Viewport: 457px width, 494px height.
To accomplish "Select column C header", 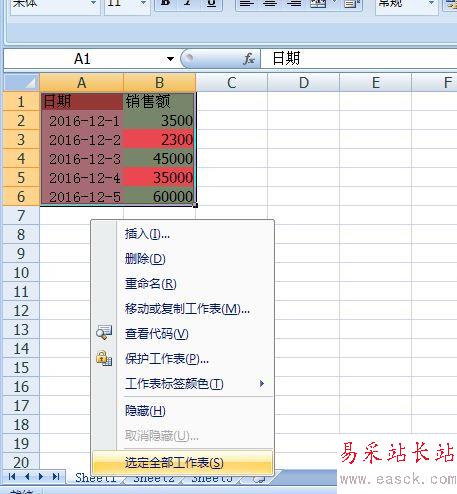I will pos(232,83).
